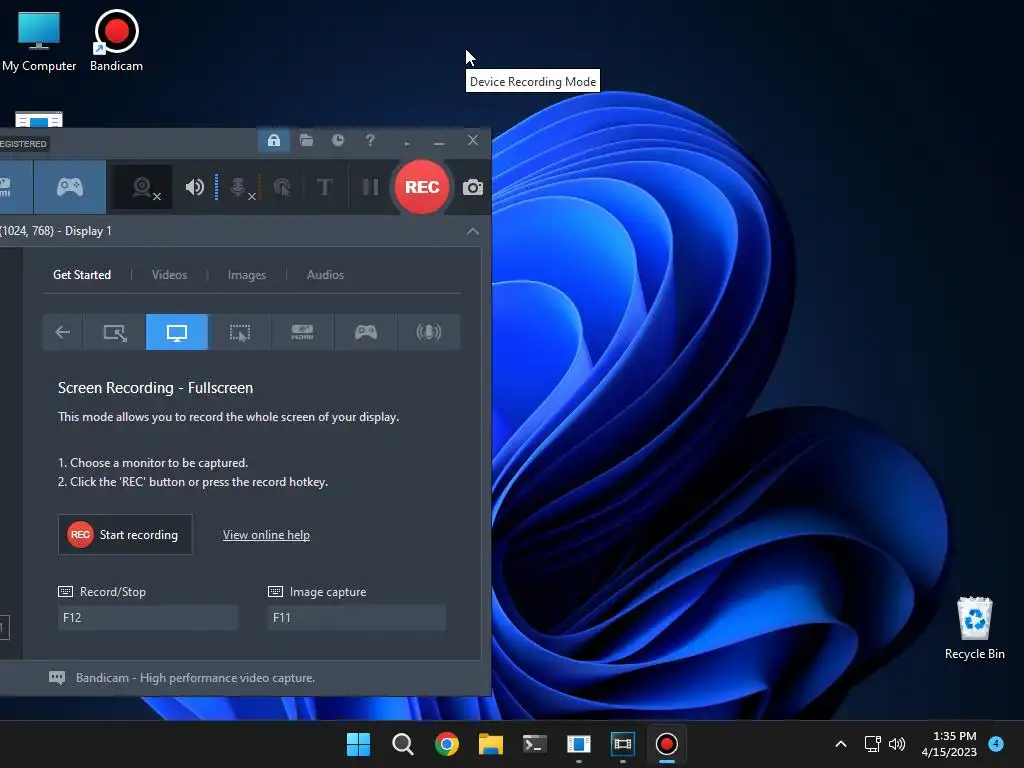This screenshot has width=1024, height=768.
Task: Click the Bandicam icon in taskbar
Action: click(667, 744)
